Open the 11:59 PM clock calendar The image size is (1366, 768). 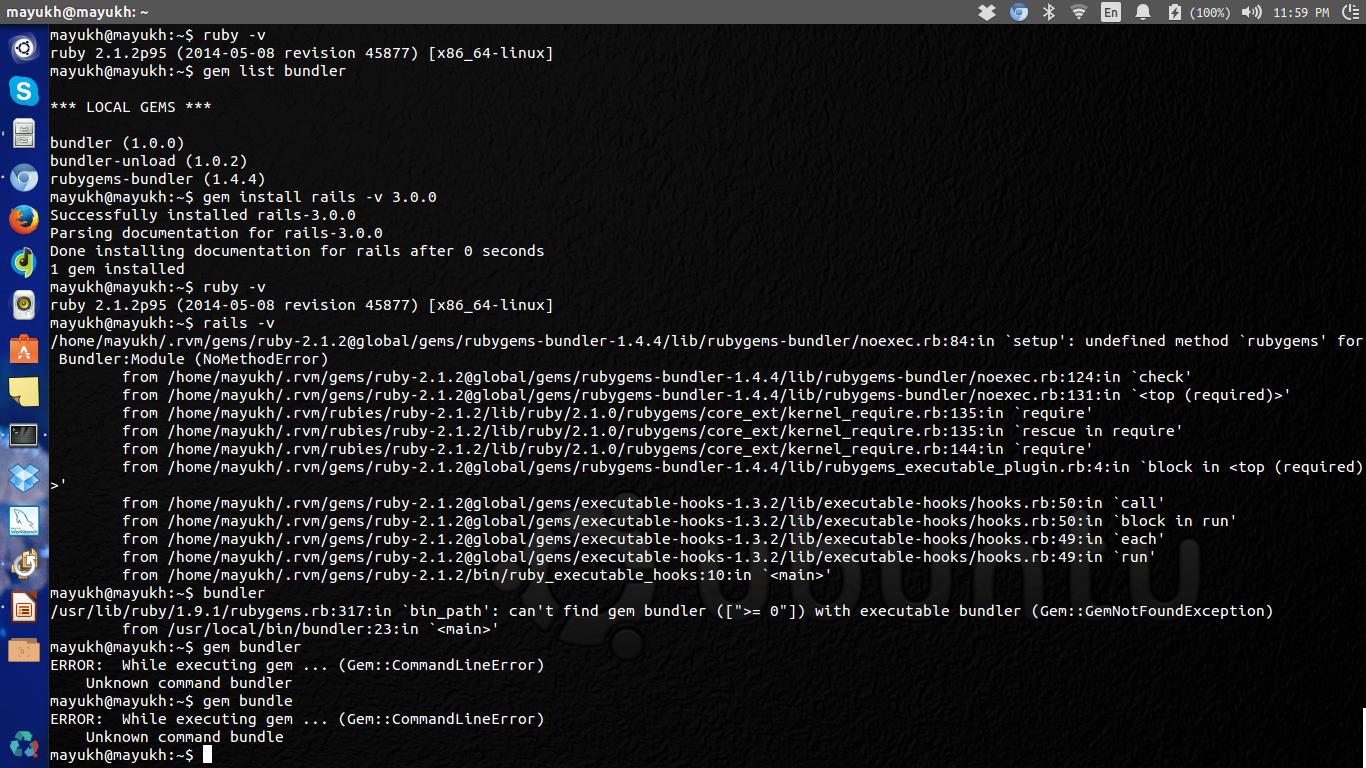click(x=1301, y=12)
